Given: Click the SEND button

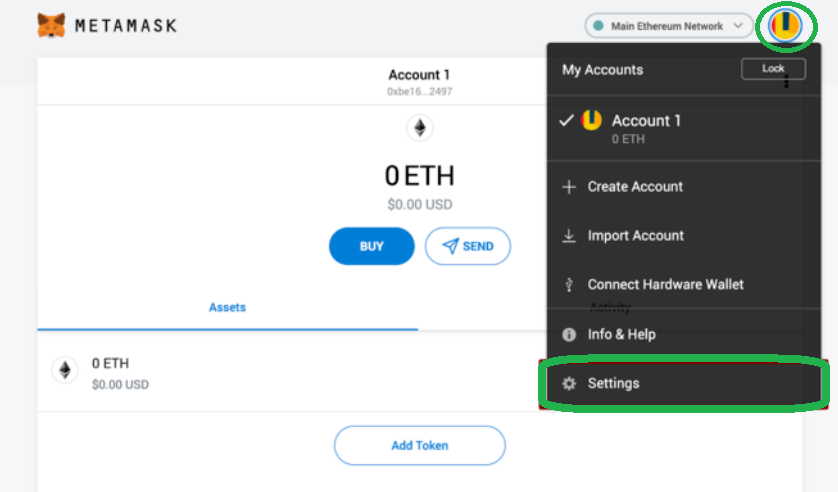Looking at the screenshot, I should [468, 246].
